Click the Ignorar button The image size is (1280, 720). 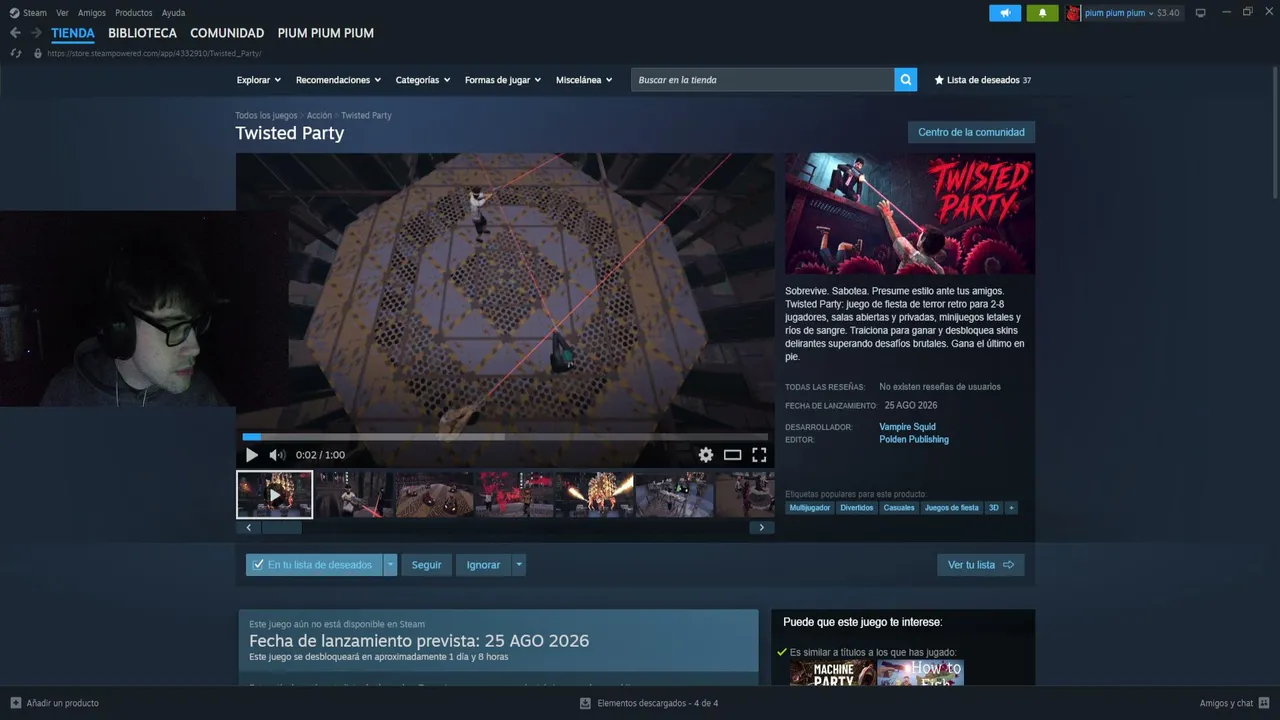point(483,565)
